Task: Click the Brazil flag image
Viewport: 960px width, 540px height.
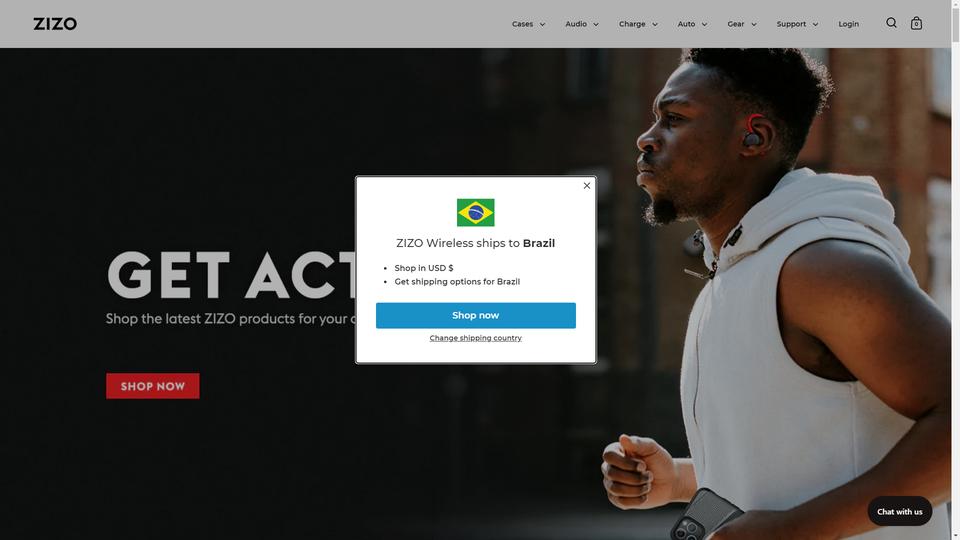Action: (476, 212)
